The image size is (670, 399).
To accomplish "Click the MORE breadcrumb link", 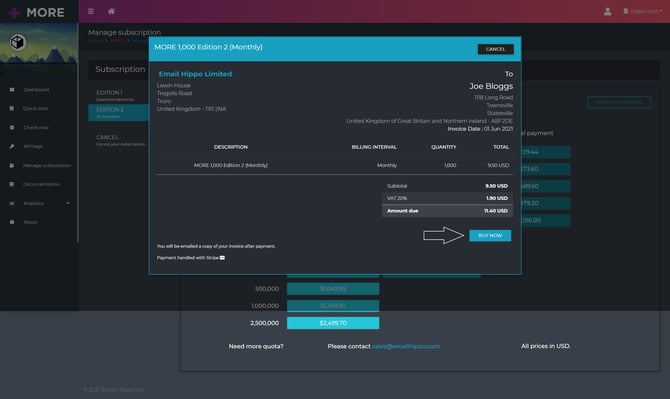I will (x=117, y=41).
